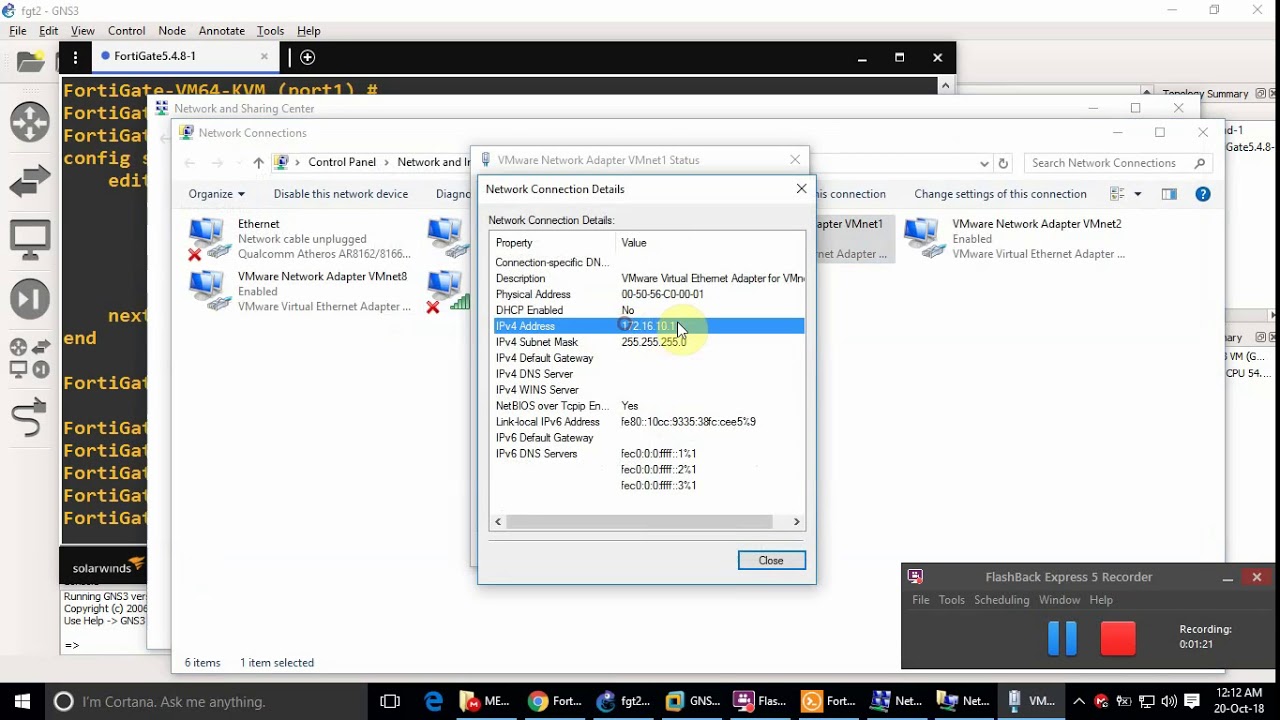Browse switches in GNS3 device toolbar
This screenshot has height=720, width=1280.
[30, 181]
